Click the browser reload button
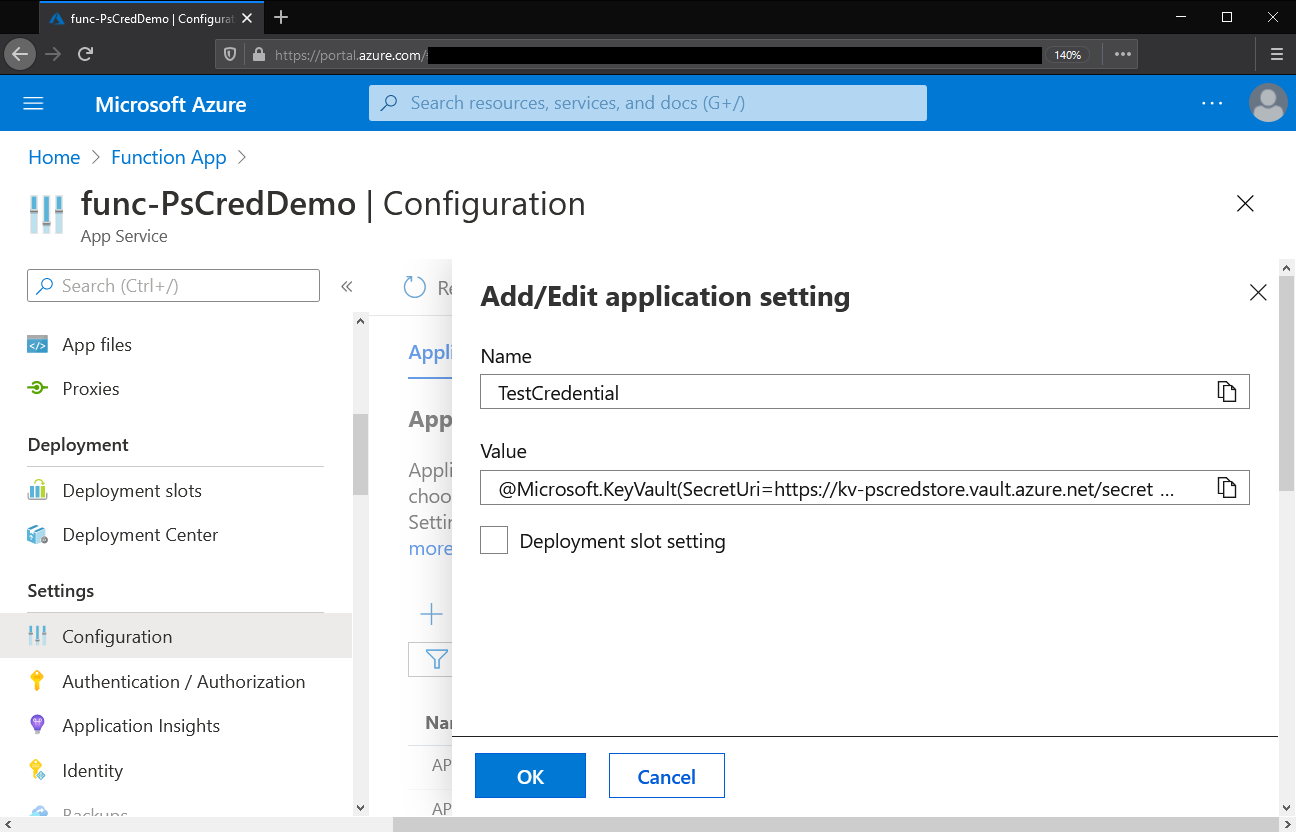This screenshot has height=832, width=1296. pyautogui.click(x=86, y=54)
